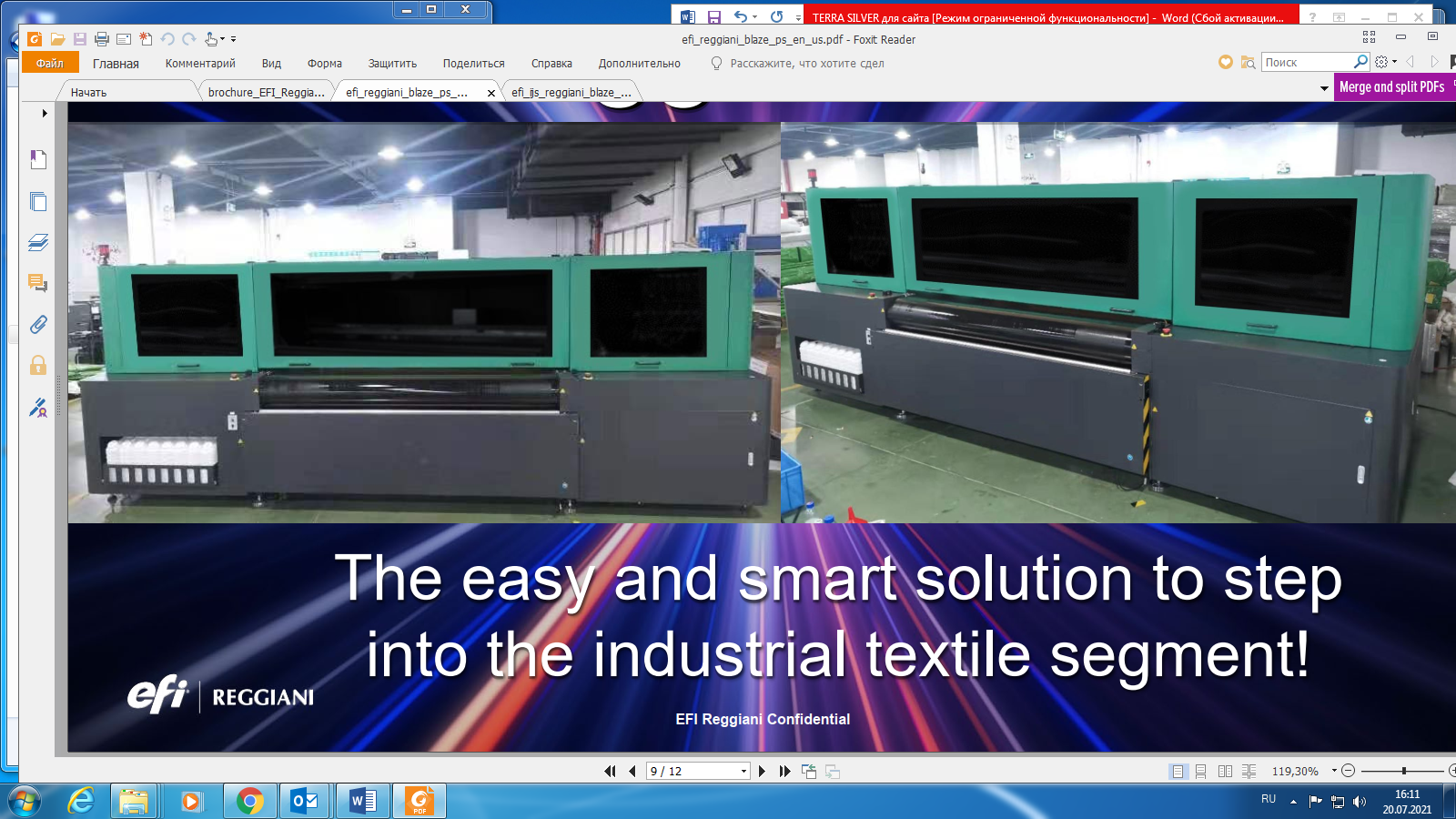Screen dimensions: 1456x819
Task: Switch to brochure_EFI_Reggia document tab
Action: [x=266, y=93]
